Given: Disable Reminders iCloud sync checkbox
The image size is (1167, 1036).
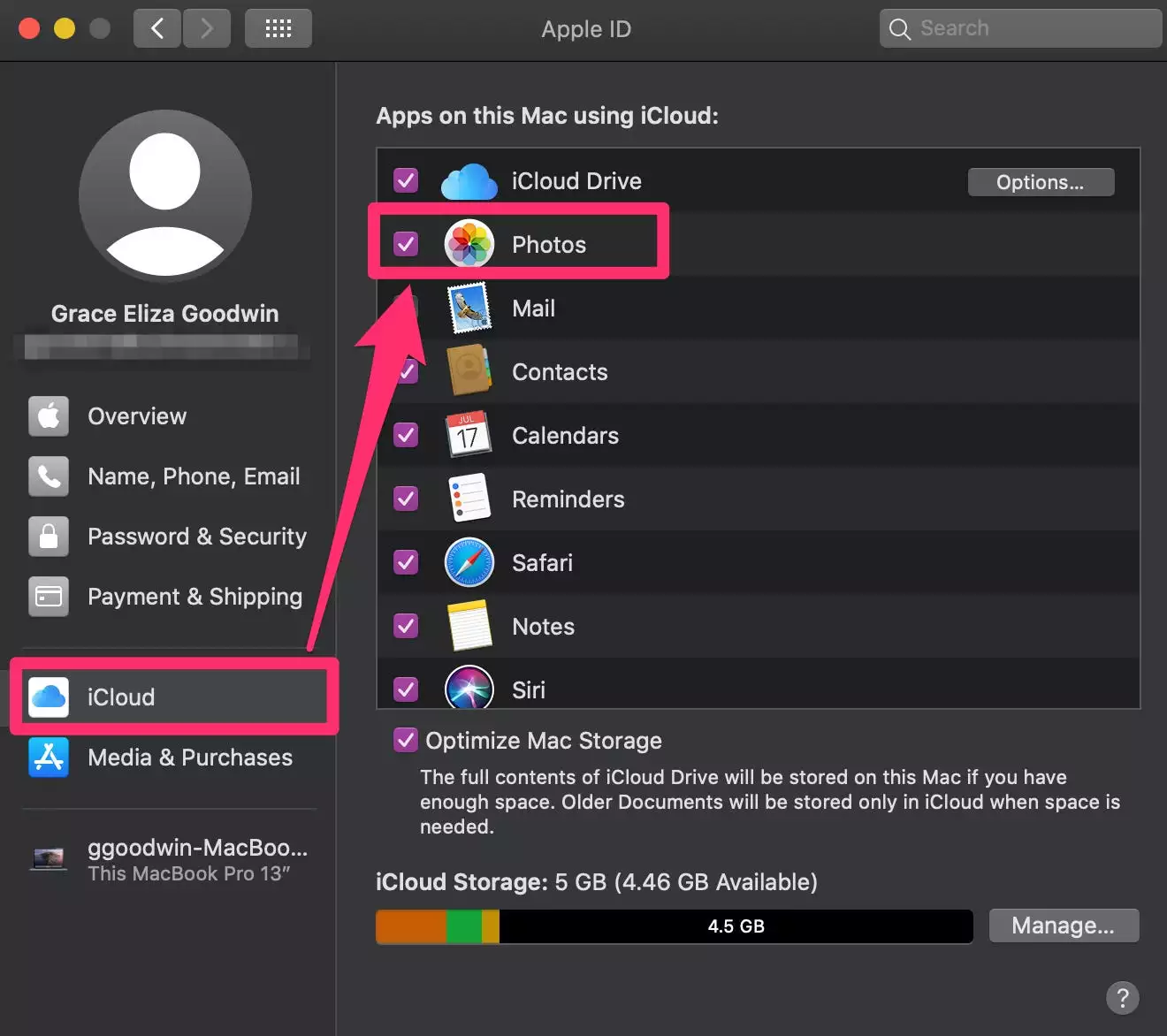Looking at the screenshot, I should (x=406, y=499).
